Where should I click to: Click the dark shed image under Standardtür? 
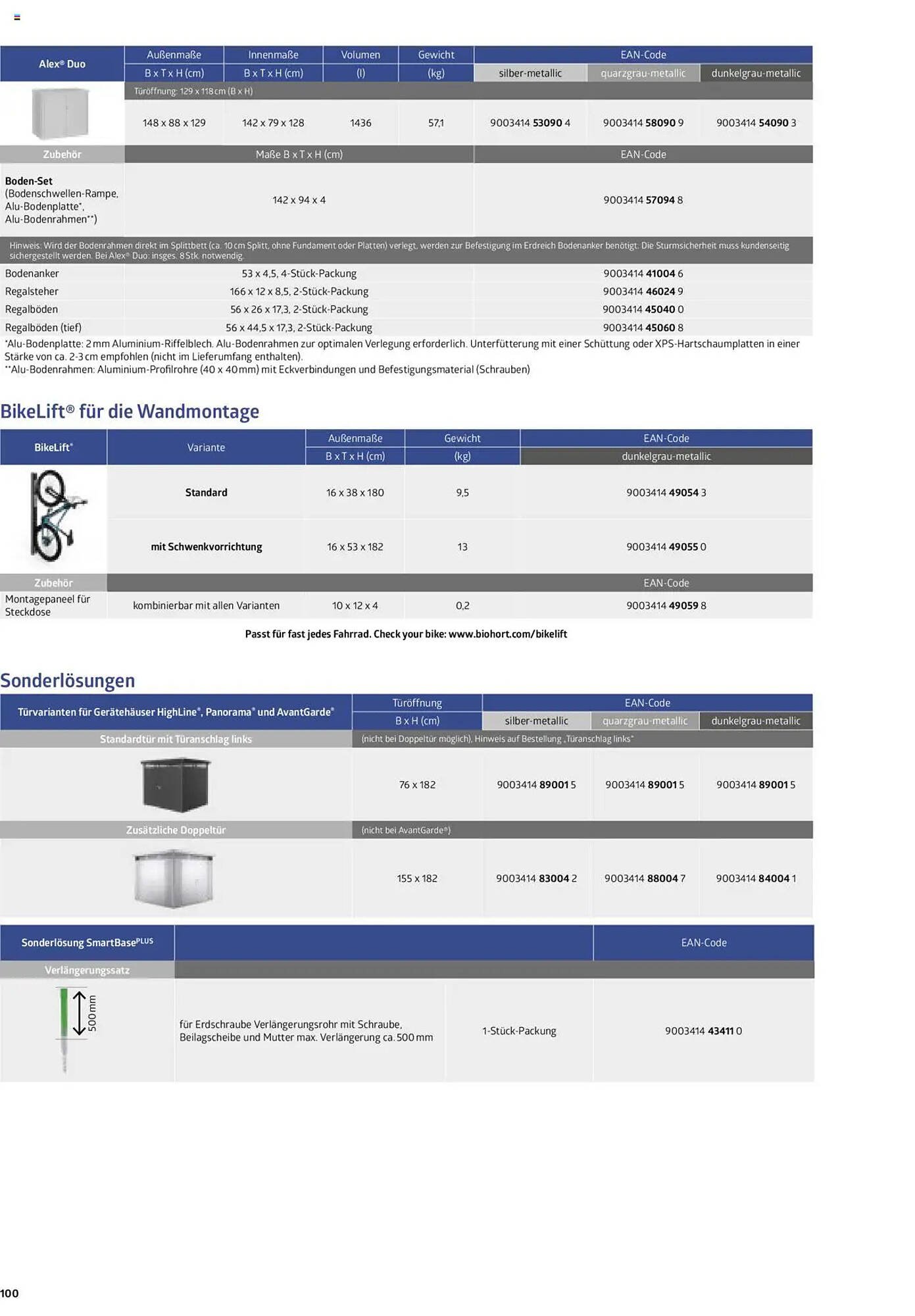pyautogui.click(x=176, y=784)
